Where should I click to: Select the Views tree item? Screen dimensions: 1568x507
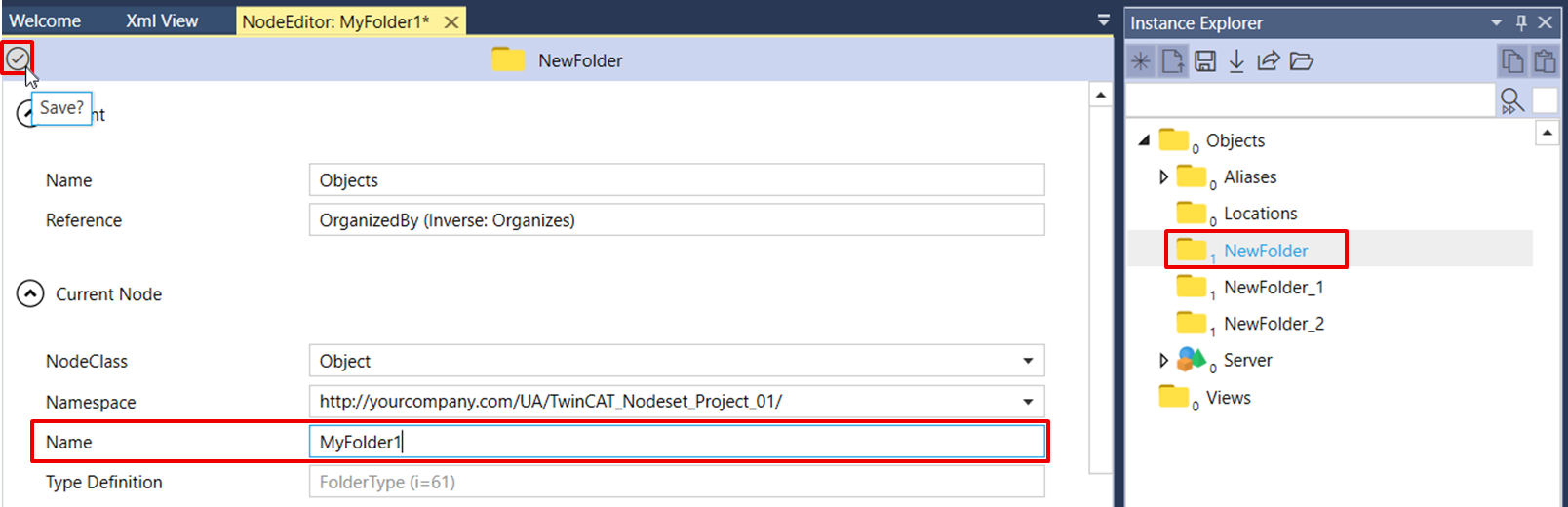click(x=1228, y=397)
